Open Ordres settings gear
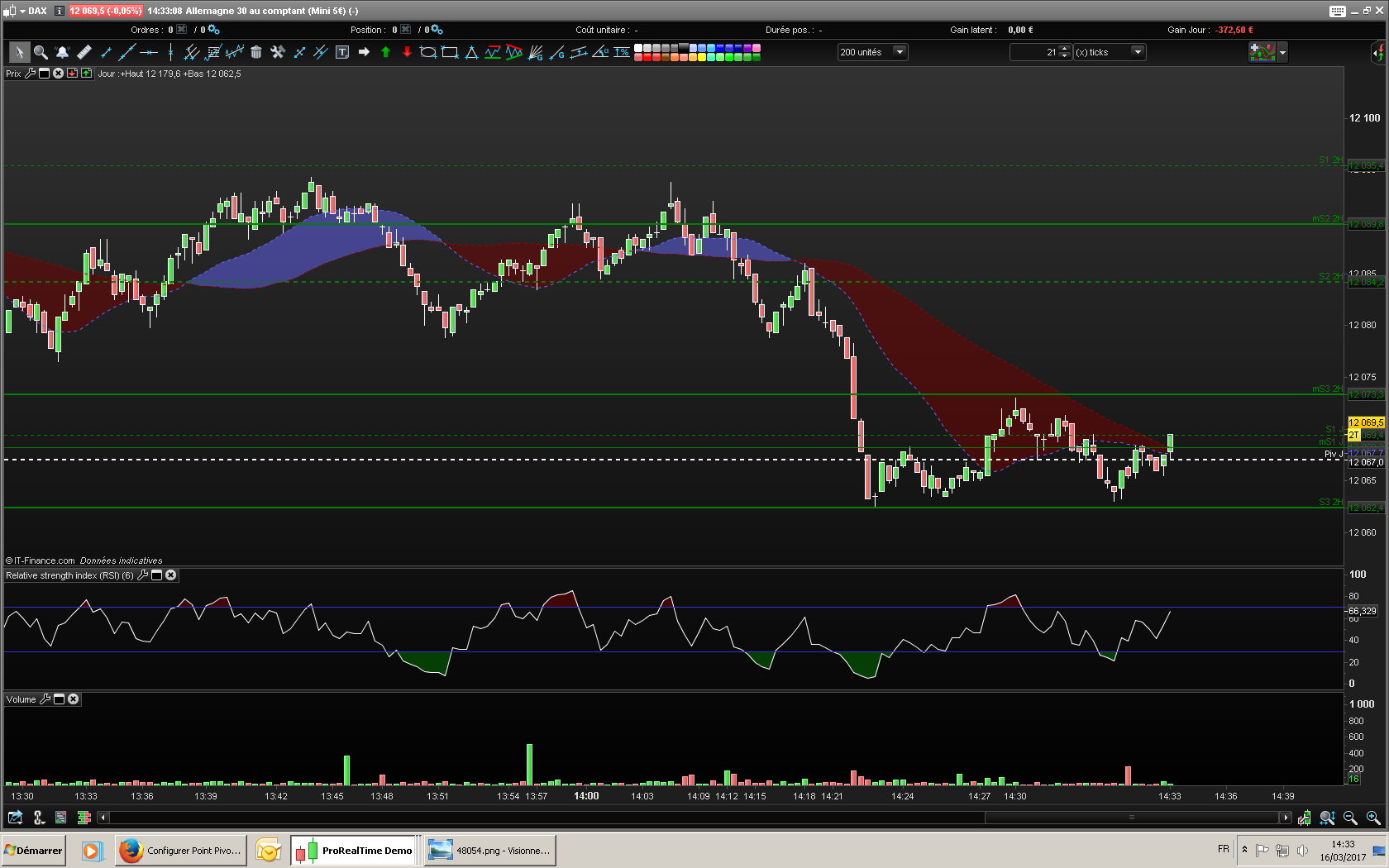The height and width of the screenshot is (868, 1389). coord(213,30)
